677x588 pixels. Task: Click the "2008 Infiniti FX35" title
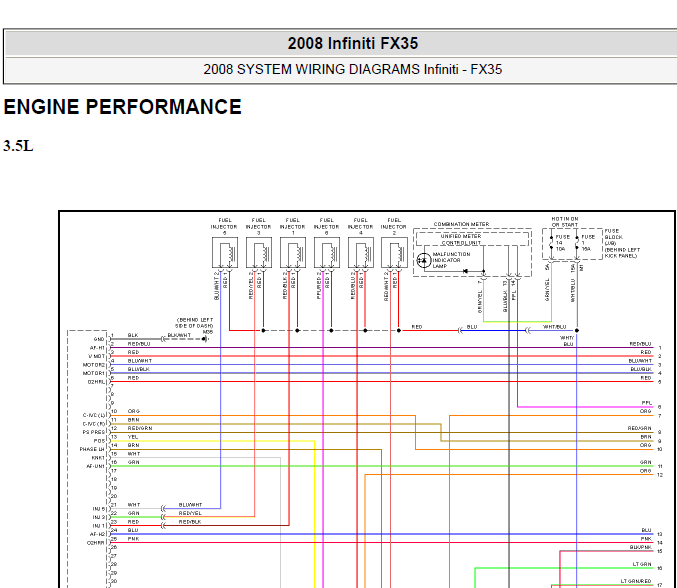click(353, 43)
